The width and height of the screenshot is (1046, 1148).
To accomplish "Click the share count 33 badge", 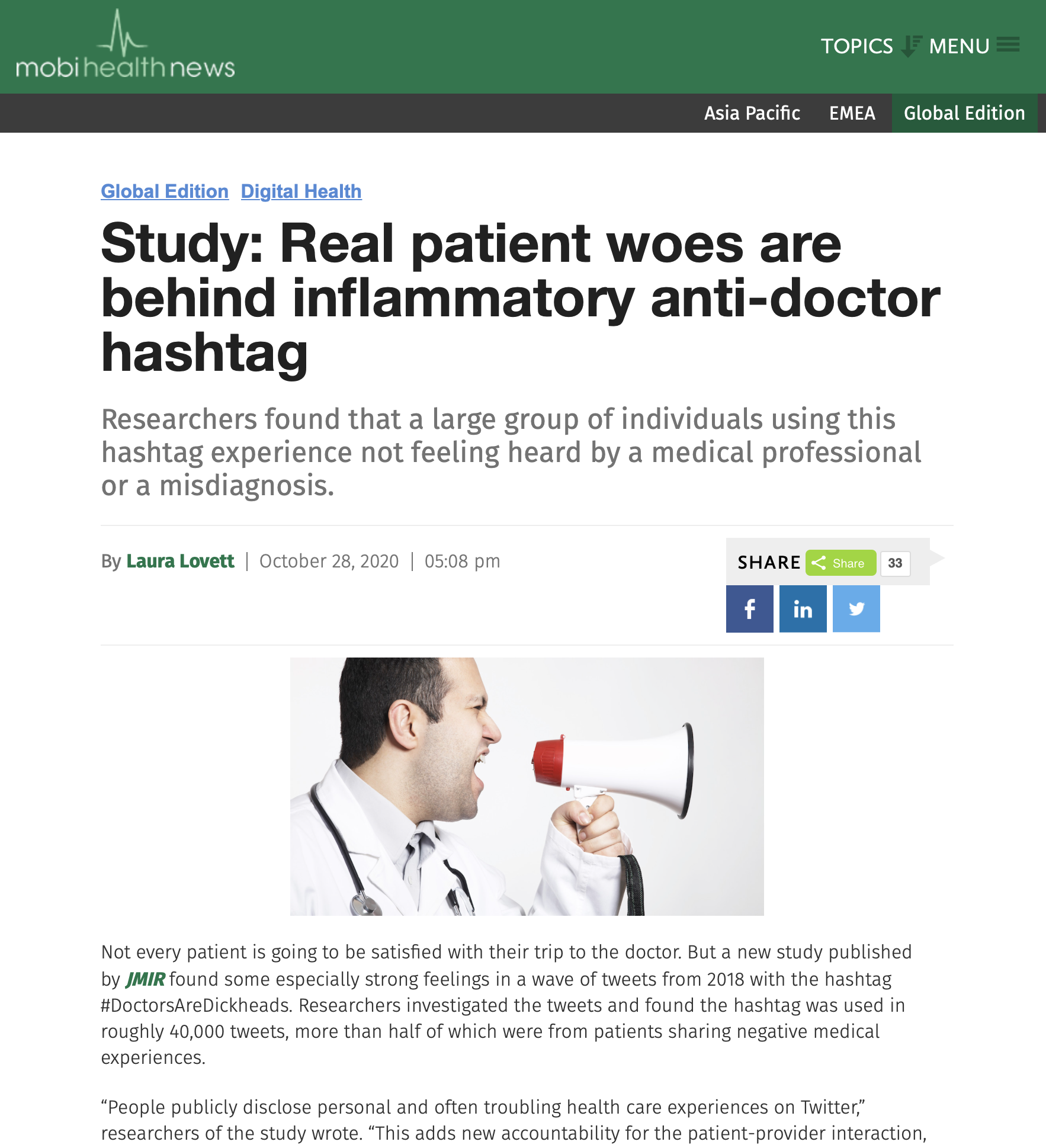I will pos(895,563).
